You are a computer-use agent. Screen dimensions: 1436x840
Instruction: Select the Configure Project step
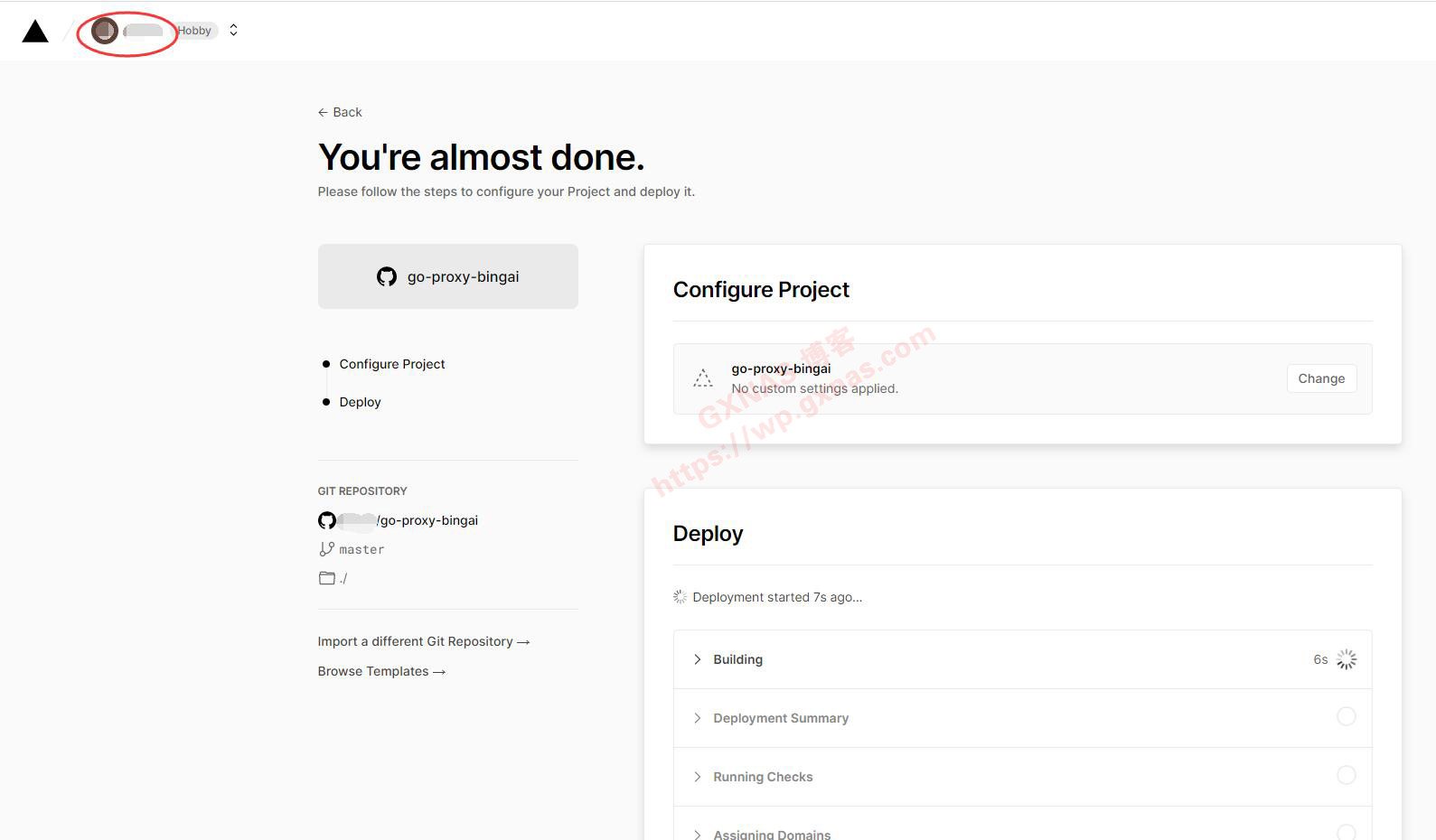391,364
